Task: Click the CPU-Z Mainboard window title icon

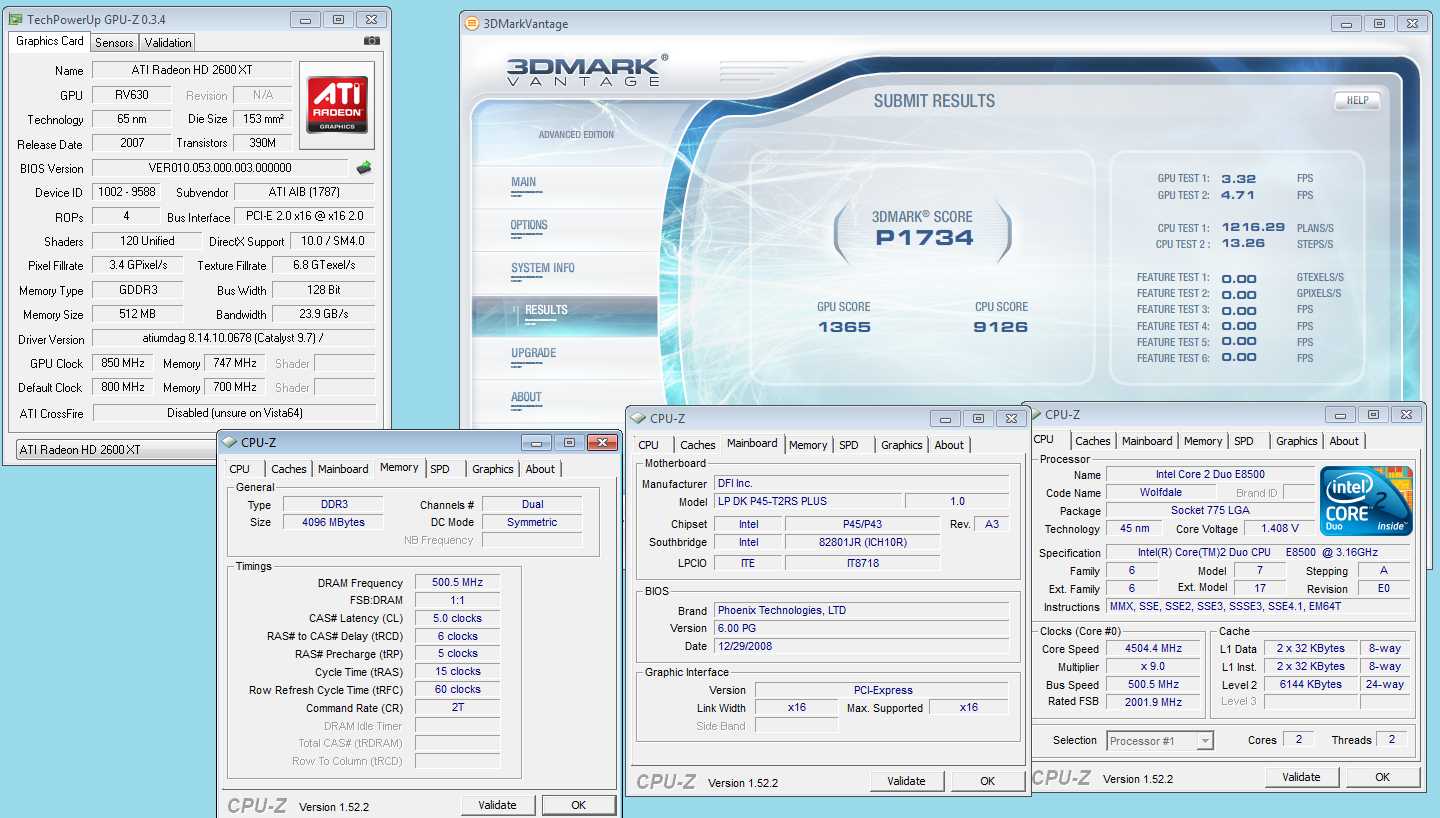Action: tap(639, 418)
